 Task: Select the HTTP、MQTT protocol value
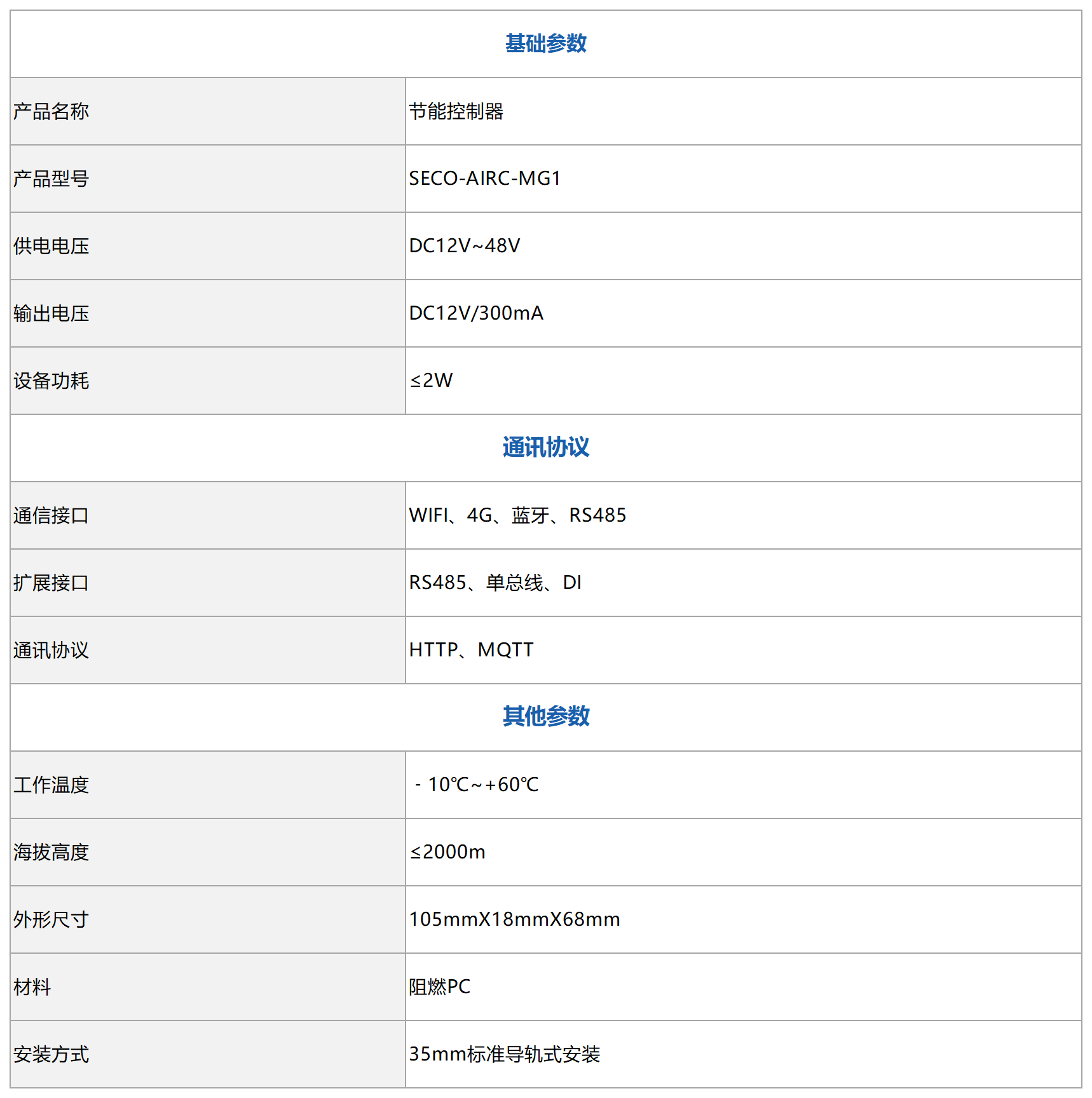[471, 650]
